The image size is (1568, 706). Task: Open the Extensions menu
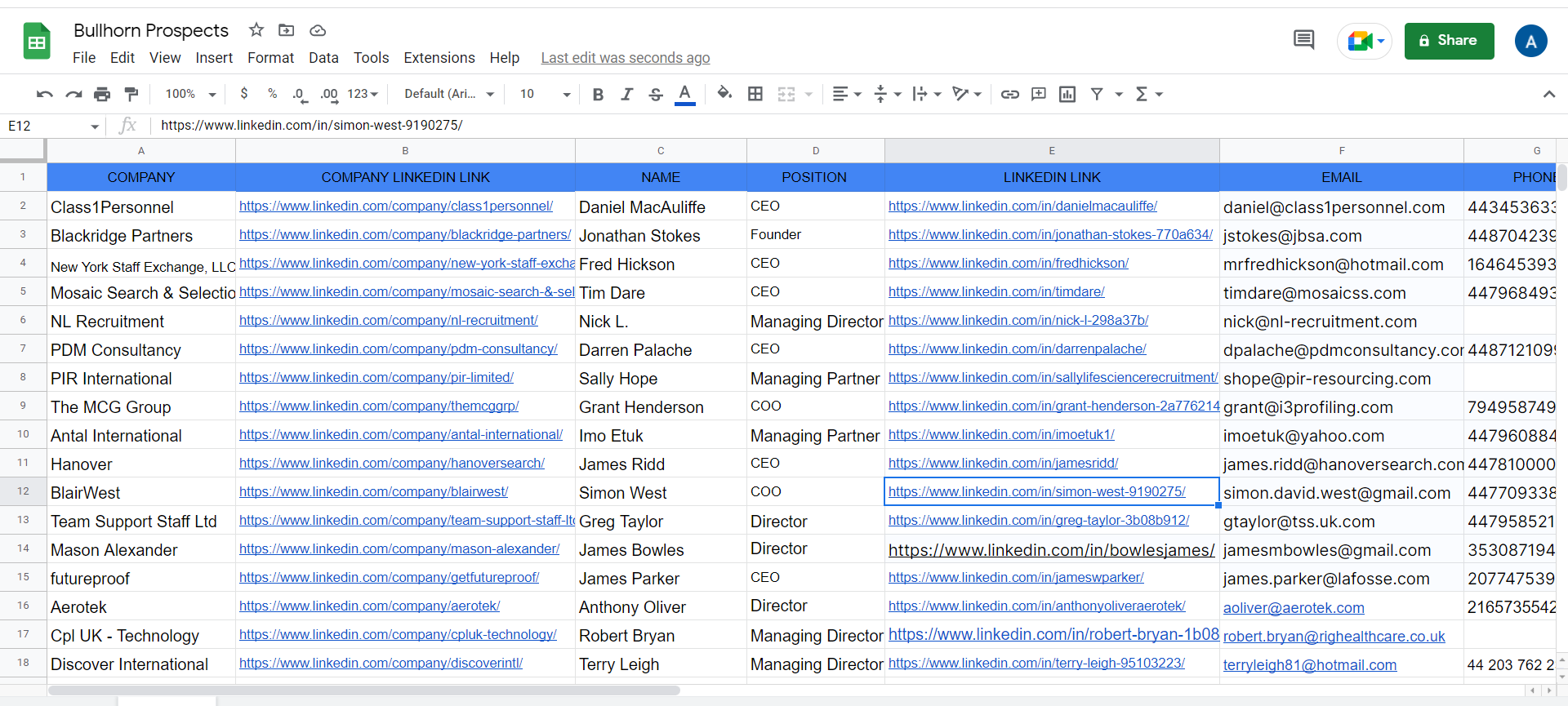point(439,58)
